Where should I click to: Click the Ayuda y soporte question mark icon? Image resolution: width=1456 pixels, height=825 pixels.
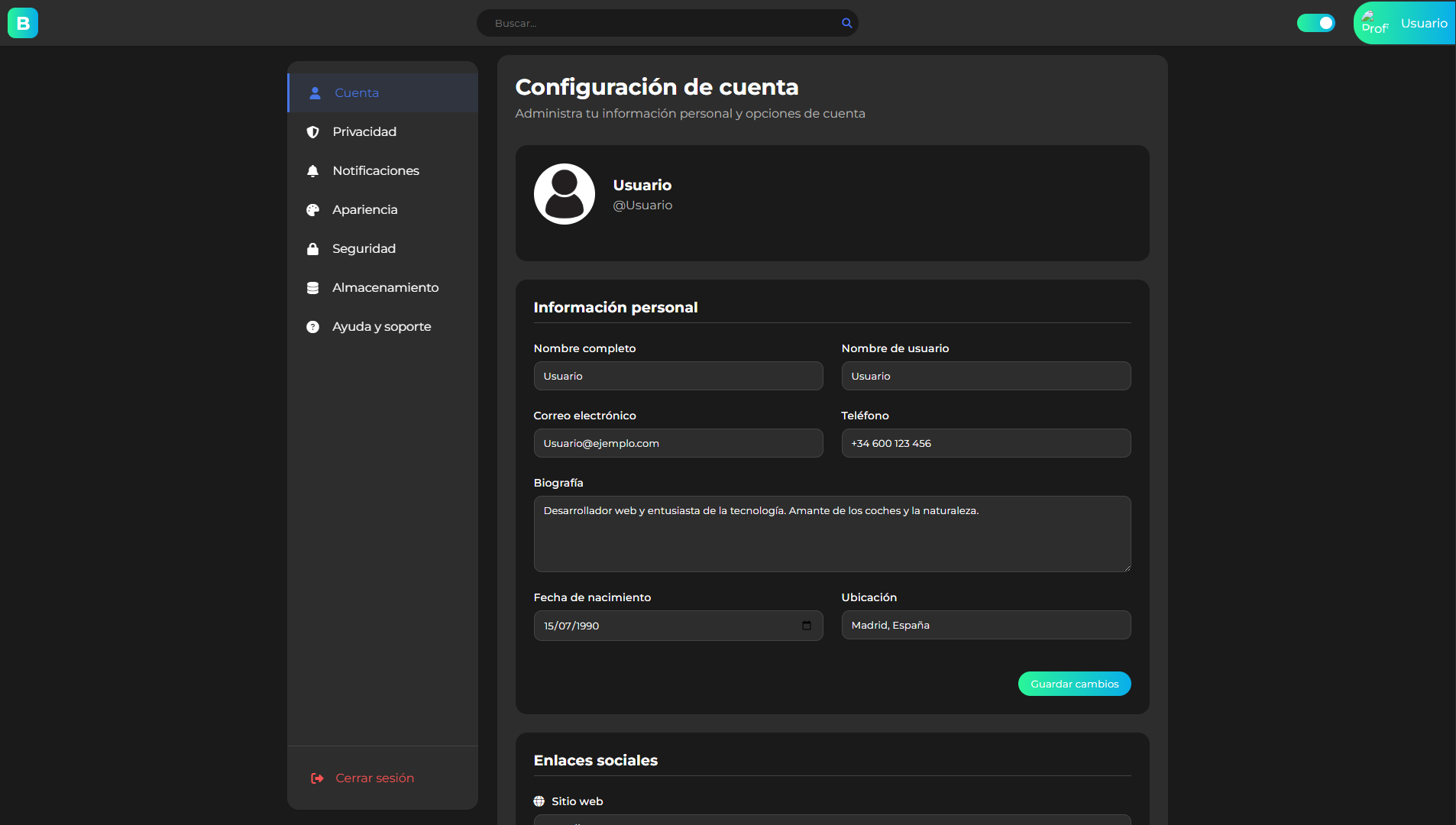314,326
